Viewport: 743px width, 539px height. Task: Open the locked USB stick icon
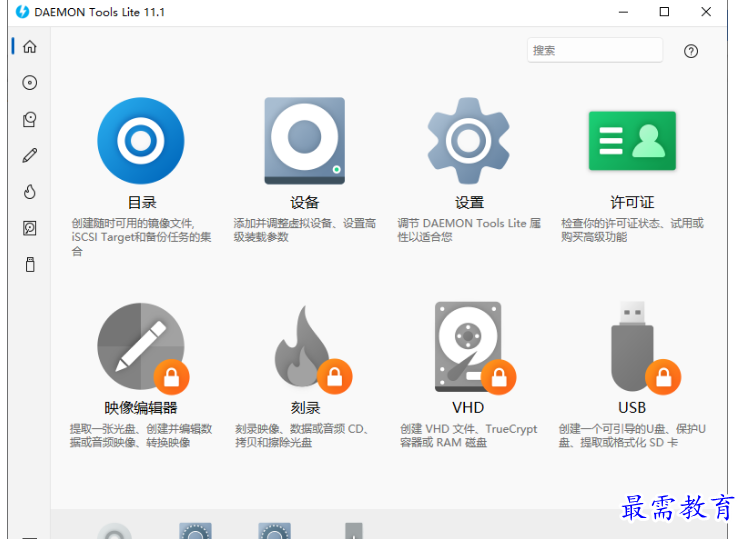click(645, 348)
